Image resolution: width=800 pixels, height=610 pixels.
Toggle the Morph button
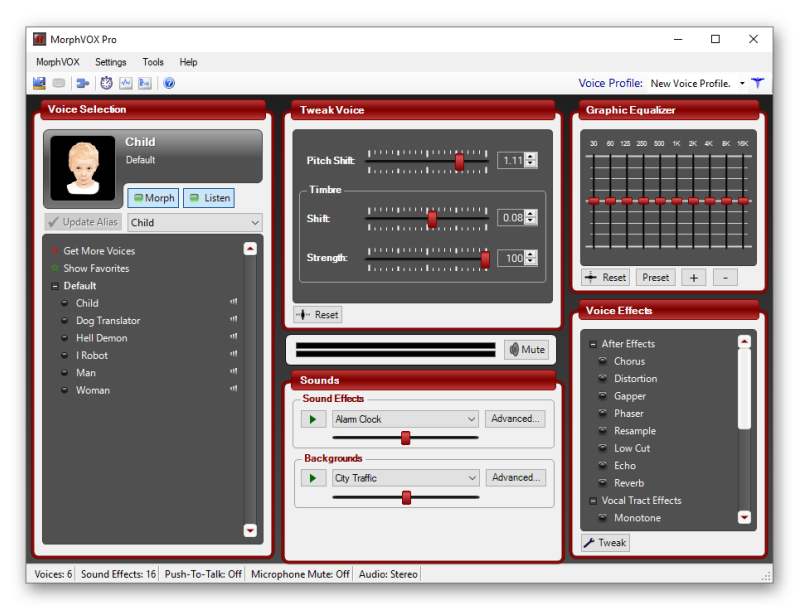click(x=153, y=198)
